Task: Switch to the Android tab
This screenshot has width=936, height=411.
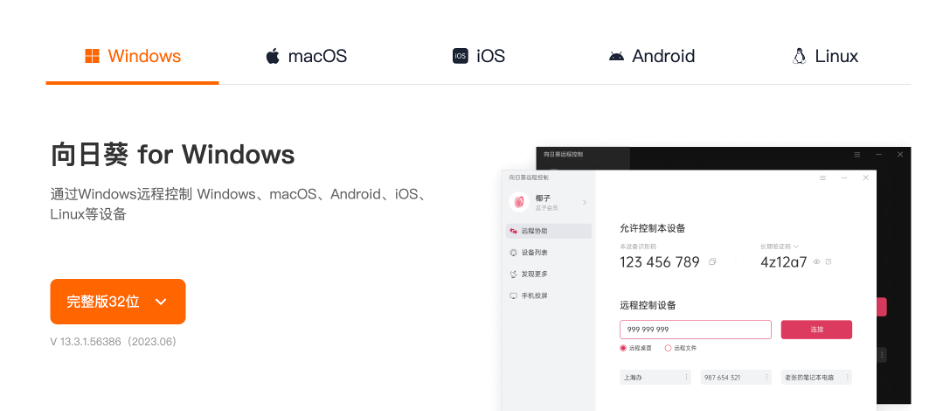Action: coord(651,56)
